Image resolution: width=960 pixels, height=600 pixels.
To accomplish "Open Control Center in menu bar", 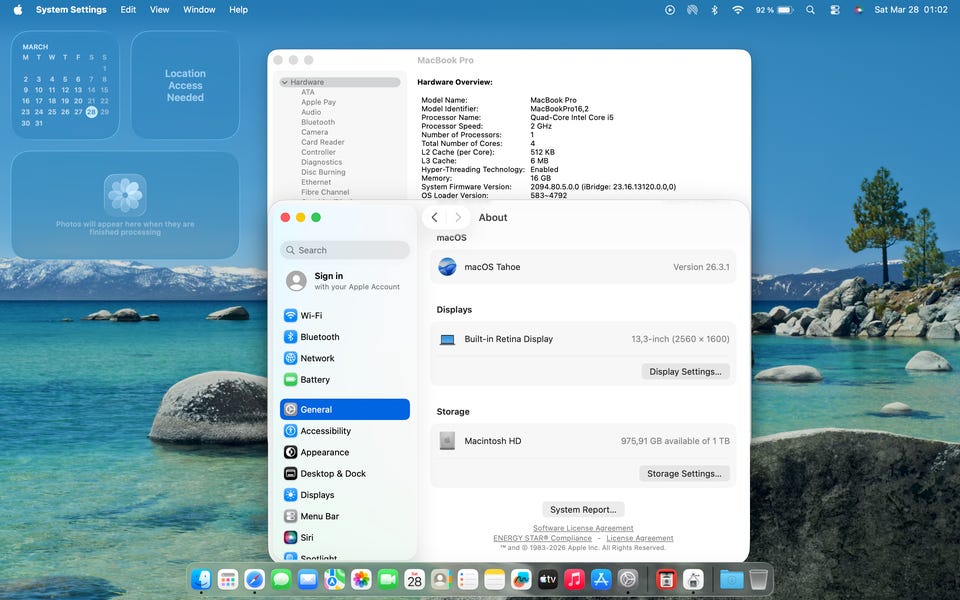I will [x=835, y=10].
